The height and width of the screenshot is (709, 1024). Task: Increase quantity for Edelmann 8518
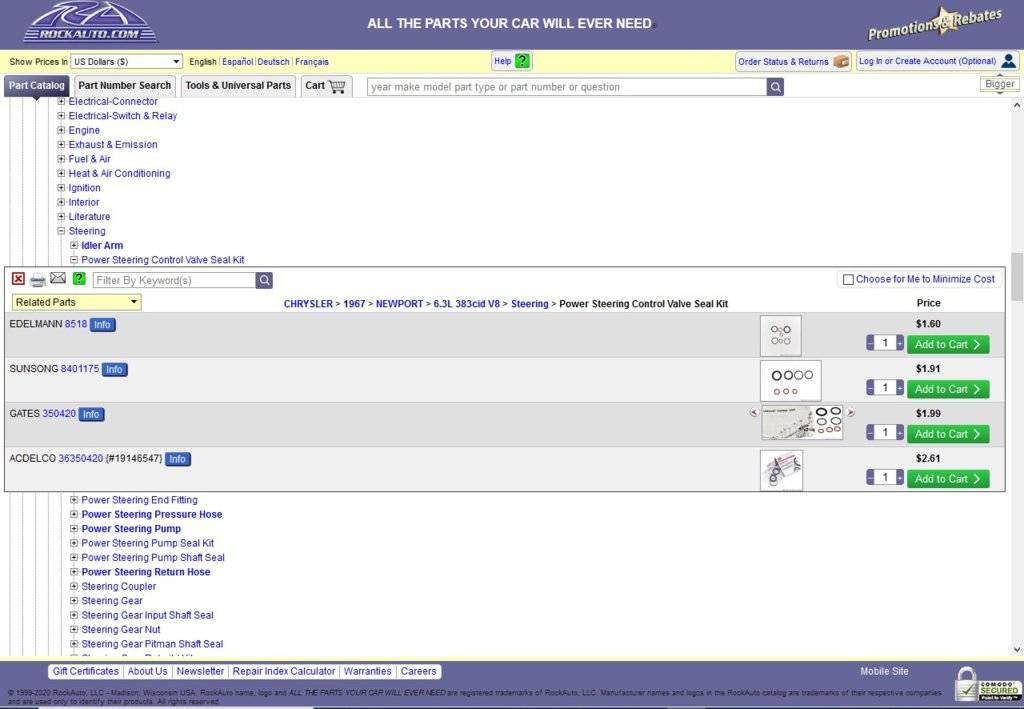point(900,344)
